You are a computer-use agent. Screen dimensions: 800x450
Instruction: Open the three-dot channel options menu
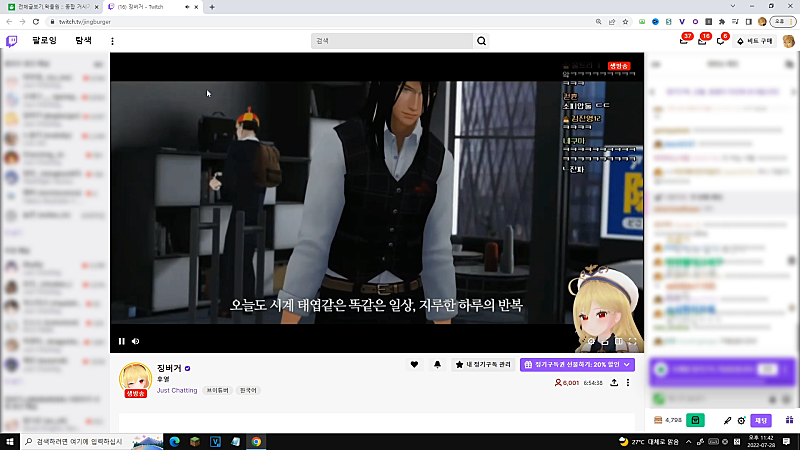628,383
